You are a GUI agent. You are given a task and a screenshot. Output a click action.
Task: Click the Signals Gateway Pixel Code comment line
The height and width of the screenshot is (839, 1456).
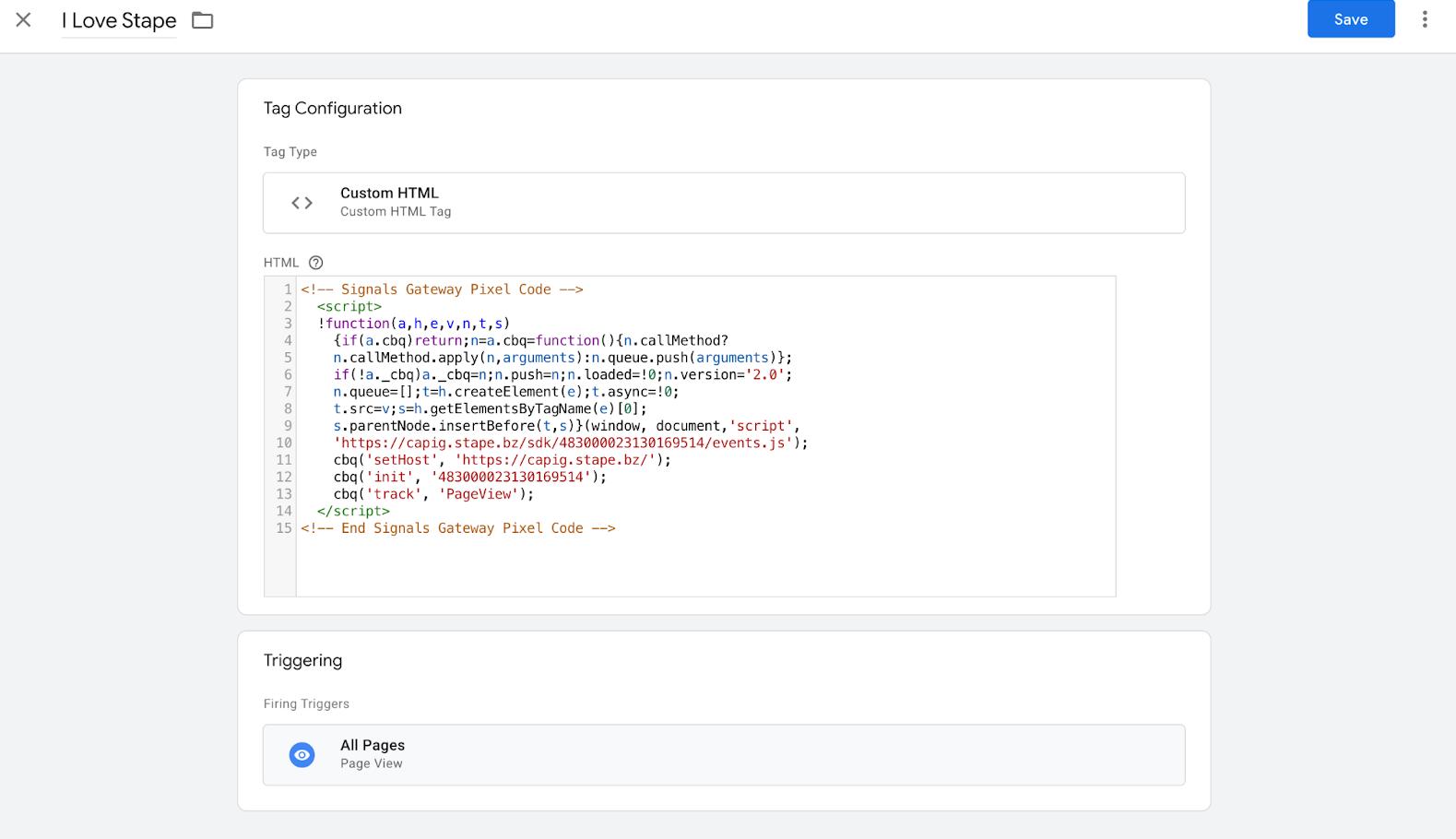(x=442, y=290)
